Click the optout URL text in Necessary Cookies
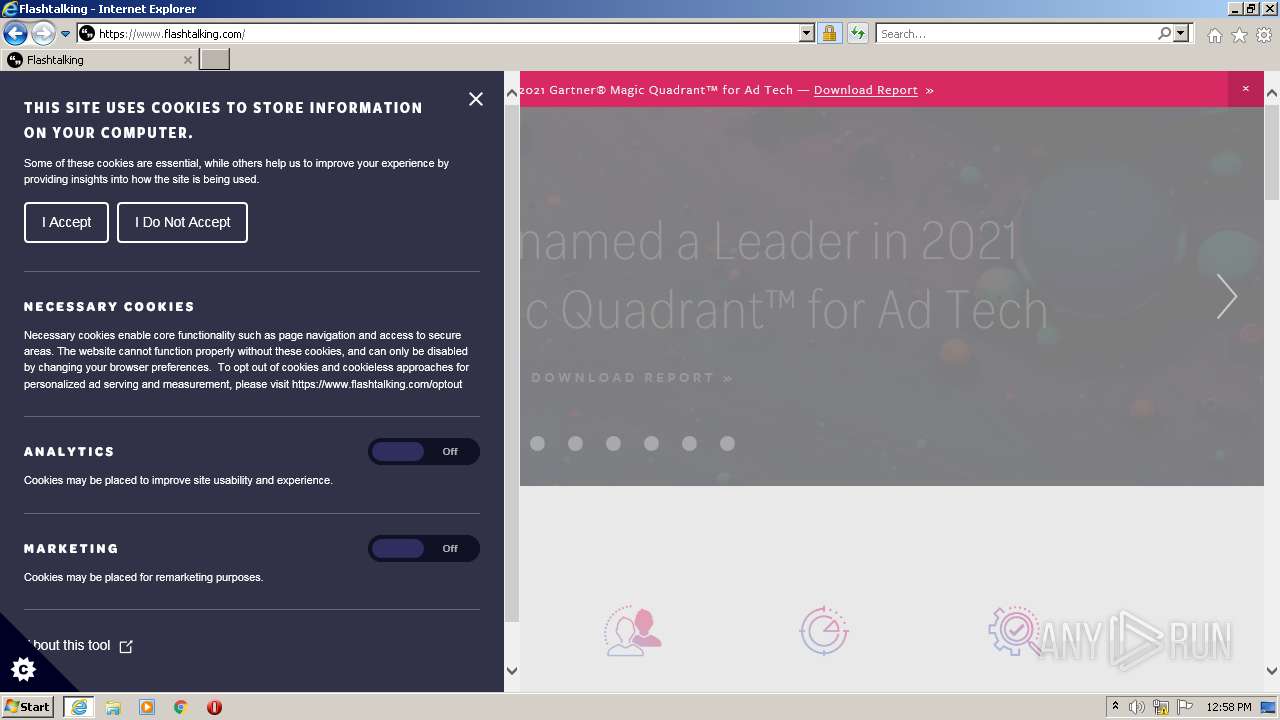The image size is (1280, 720). tap(377, 384)
